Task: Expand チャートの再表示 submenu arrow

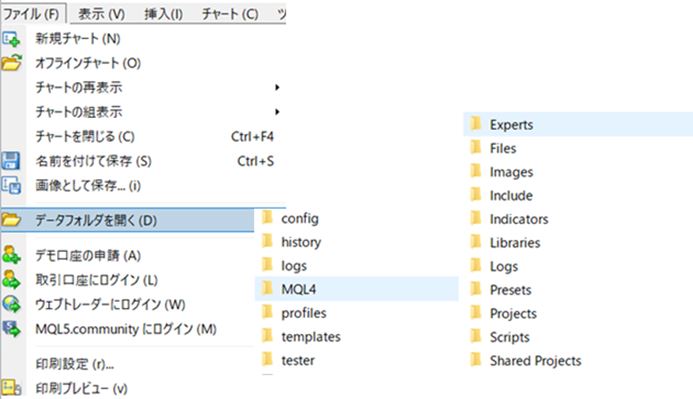Action: pyautogui.click(x=277, y=87)
